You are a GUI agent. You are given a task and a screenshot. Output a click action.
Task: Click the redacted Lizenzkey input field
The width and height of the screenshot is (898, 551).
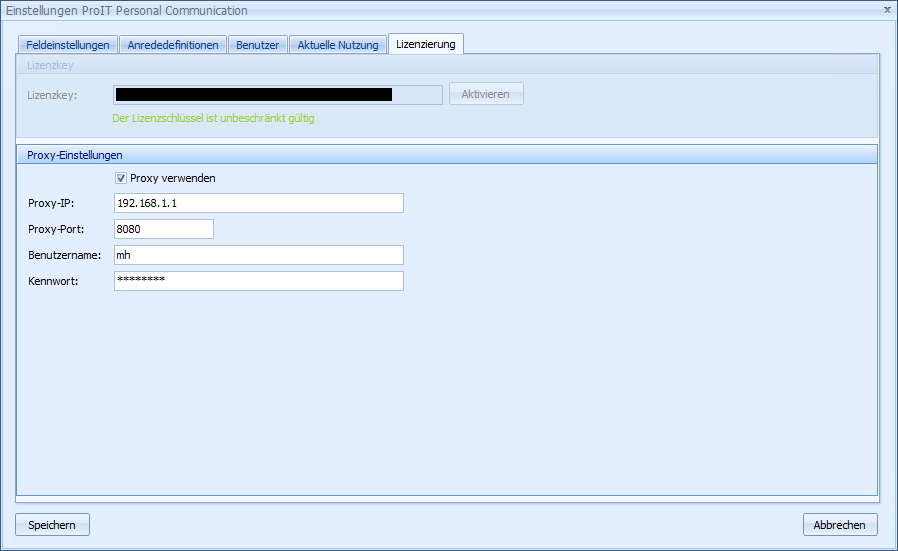click(x=277, y=95)
